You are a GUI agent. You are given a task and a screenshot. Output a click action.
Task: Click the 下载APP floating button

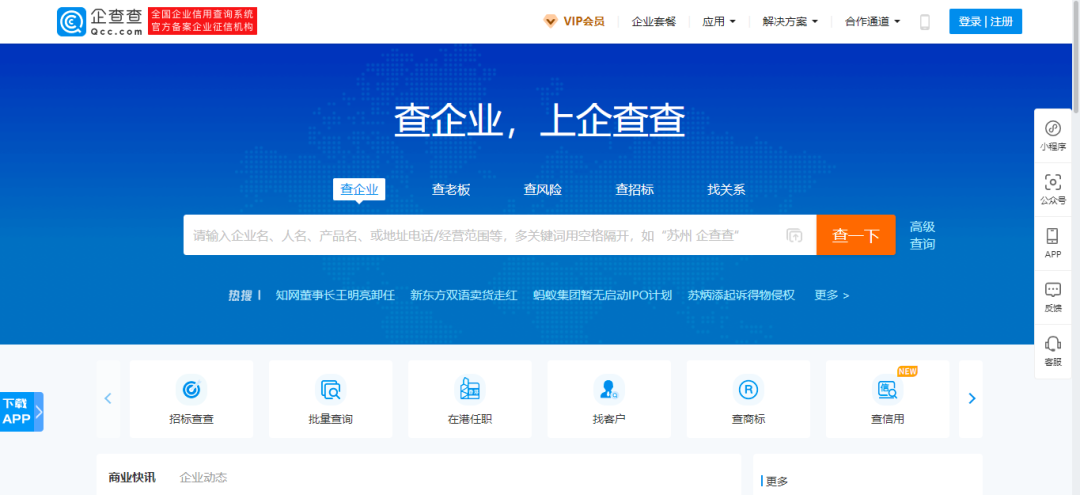point(21,412)
